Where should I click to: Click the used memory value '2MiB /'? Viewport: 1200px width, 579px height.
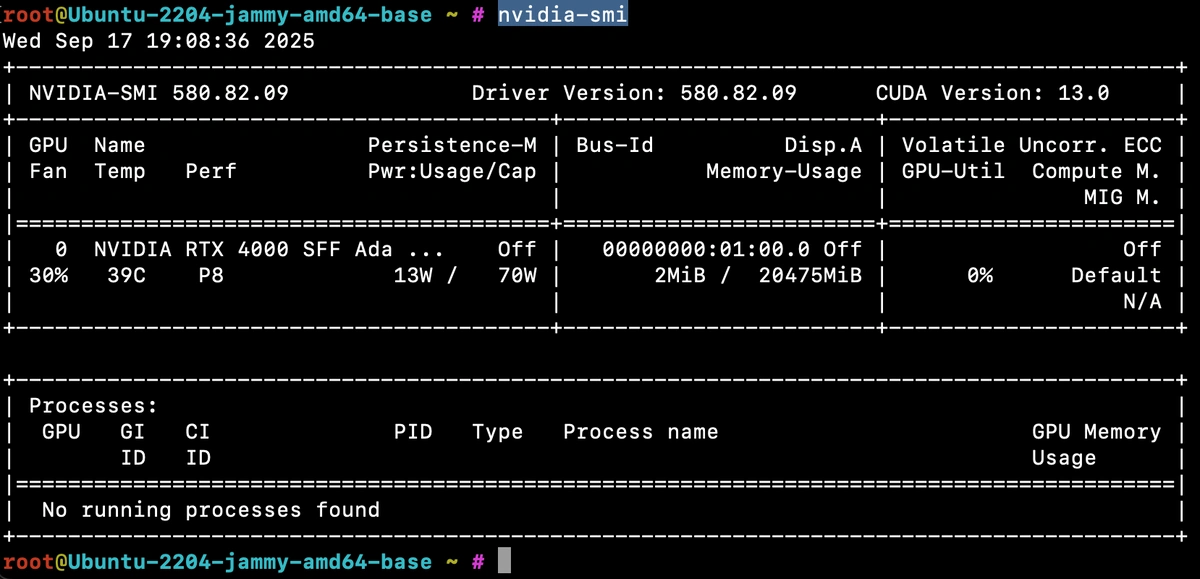click(693, 275)
